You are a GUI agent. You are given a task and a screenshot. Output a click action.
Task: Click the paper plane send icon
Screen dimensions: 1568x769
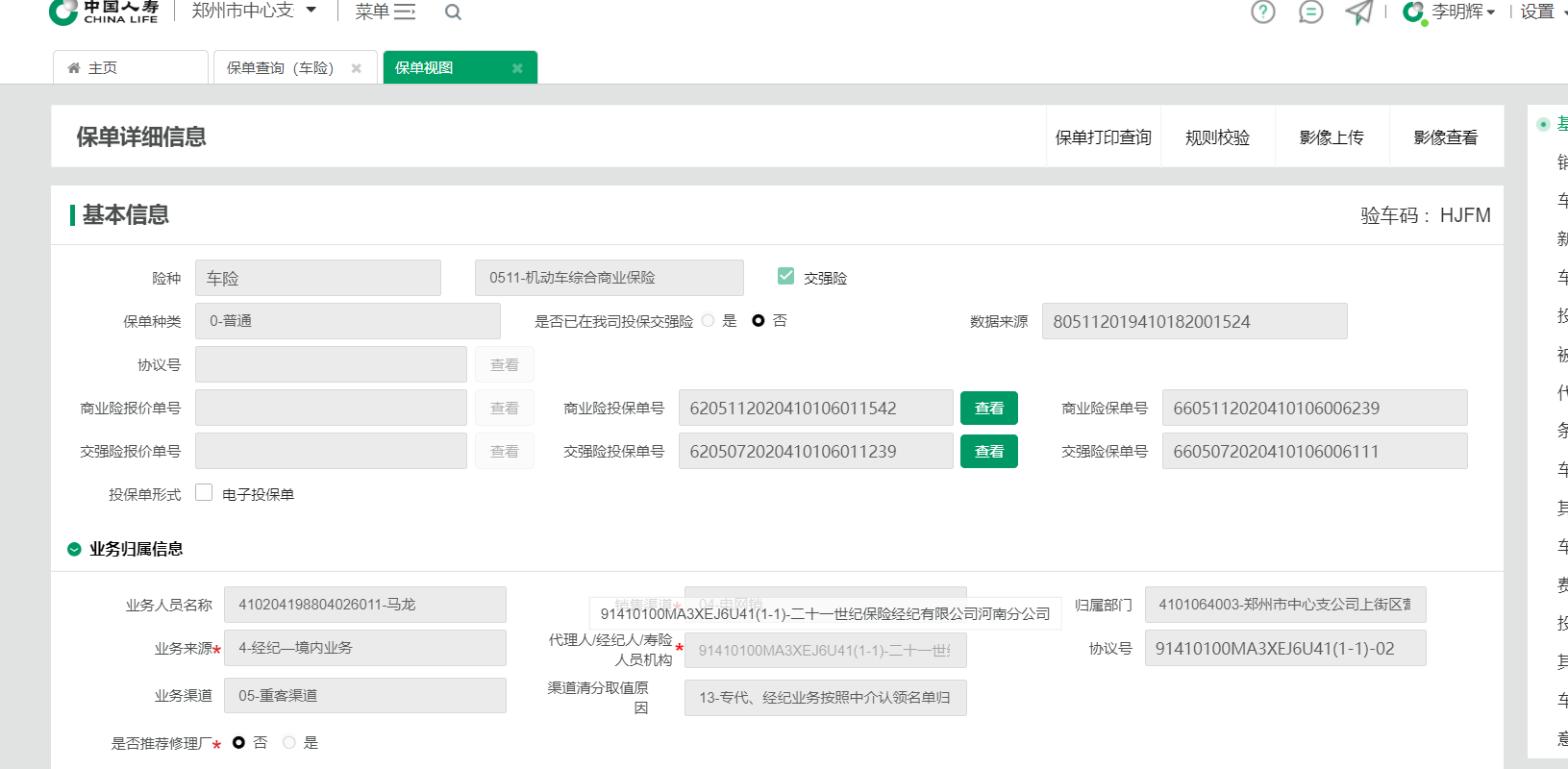(x=1357, y=12)
